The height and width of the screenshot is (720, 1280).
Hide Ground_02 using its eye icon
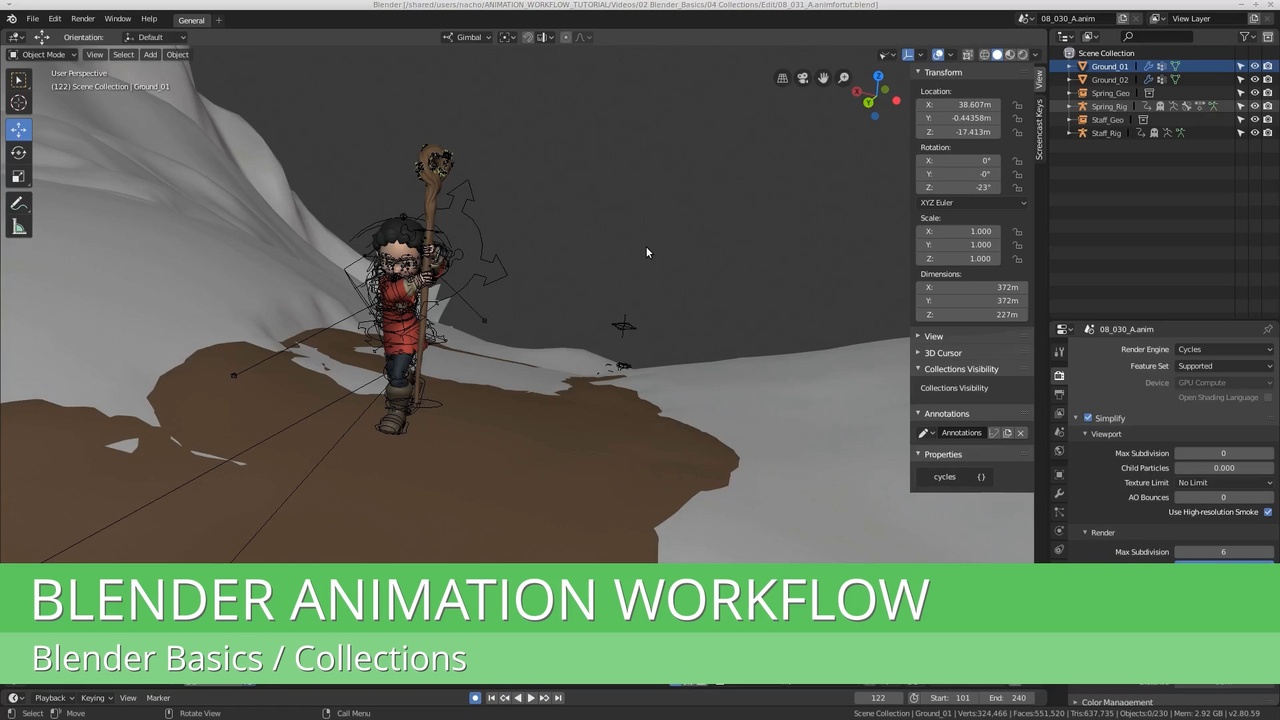coord(1254,80)
